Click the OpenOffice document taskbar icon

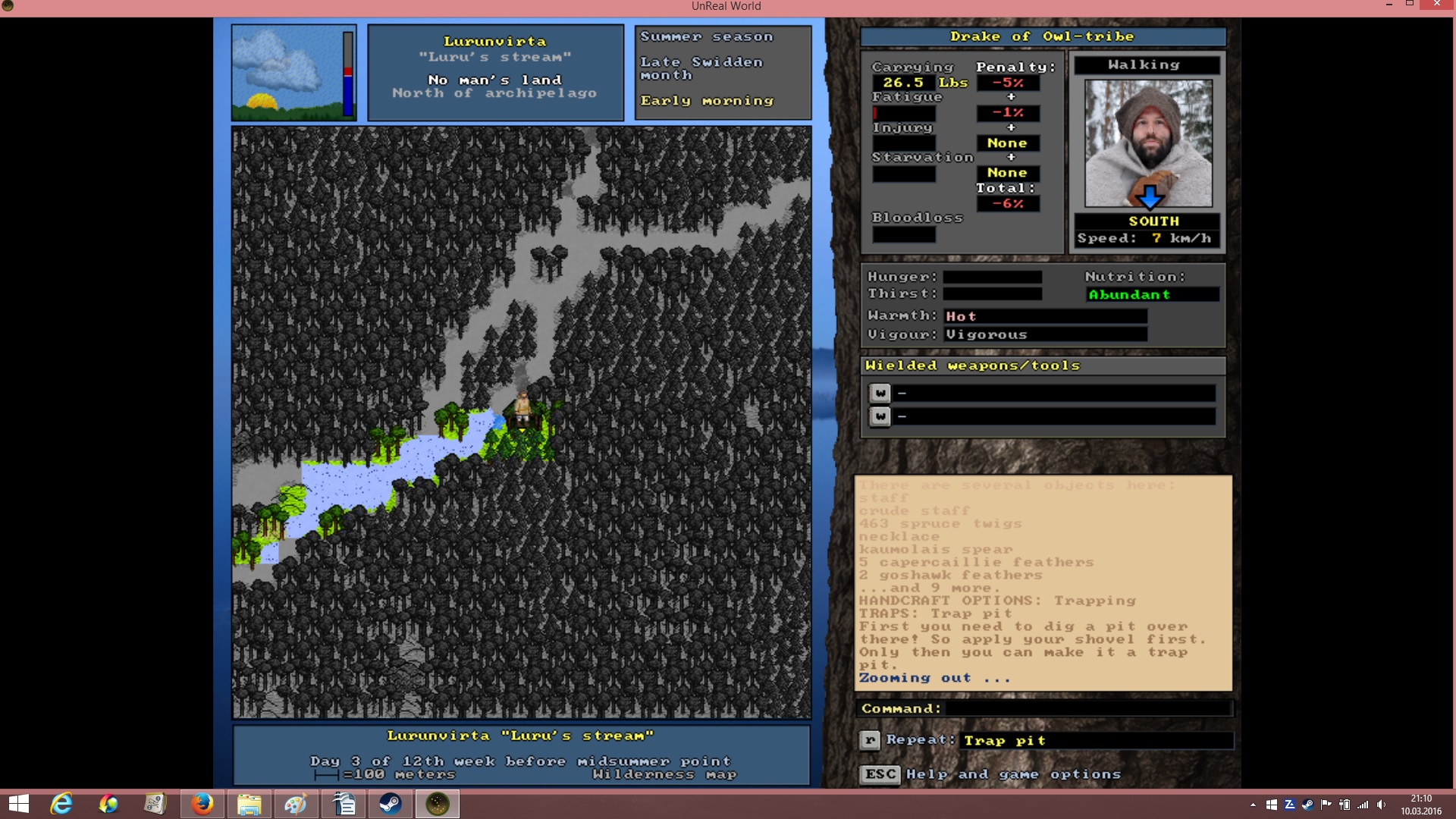[344, 804]
